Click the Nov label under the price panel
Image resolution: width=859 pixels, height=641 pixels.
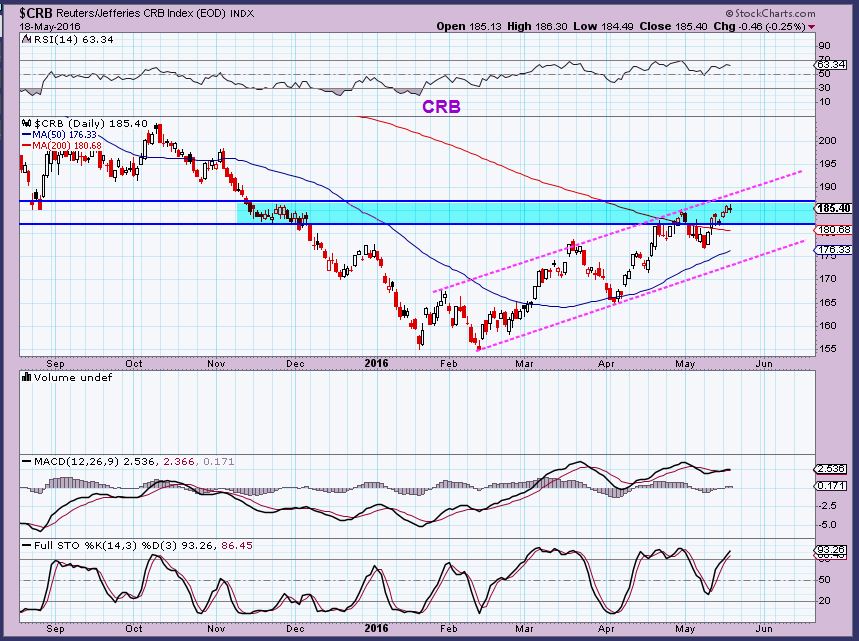(x=216, y=364)
